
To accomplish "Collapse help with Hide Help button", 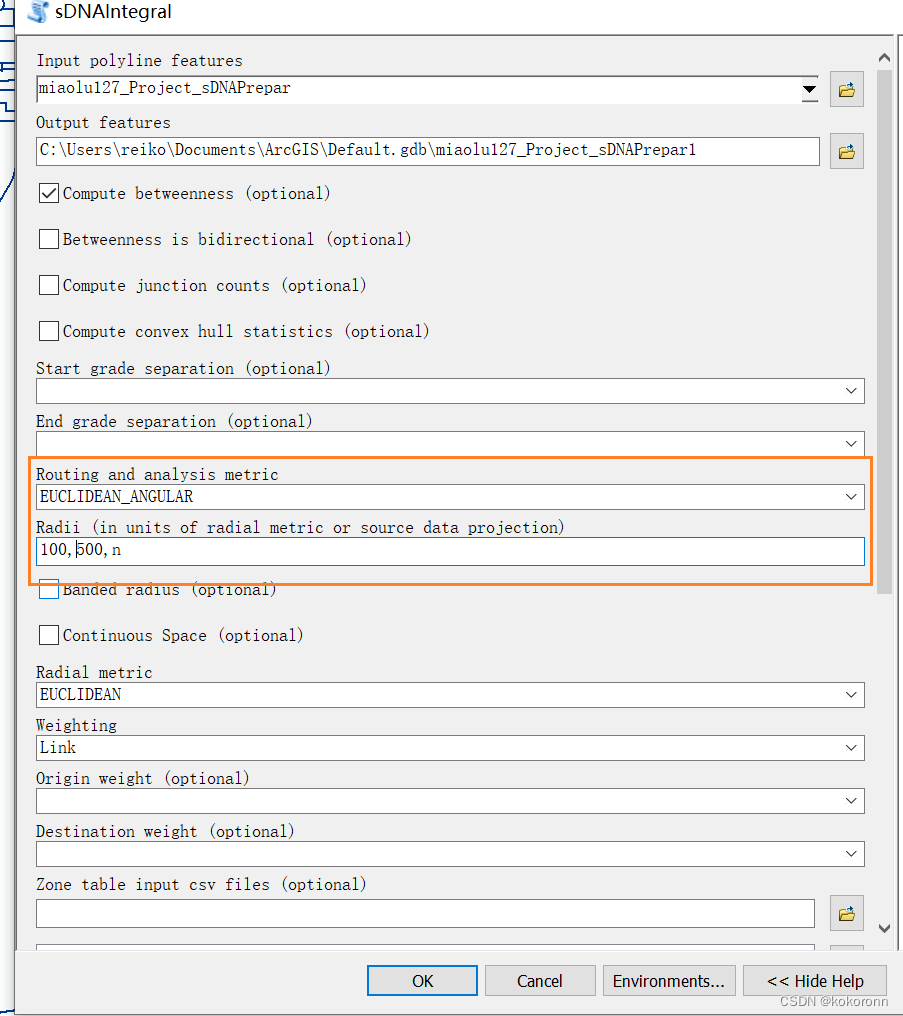I will 814,980.
